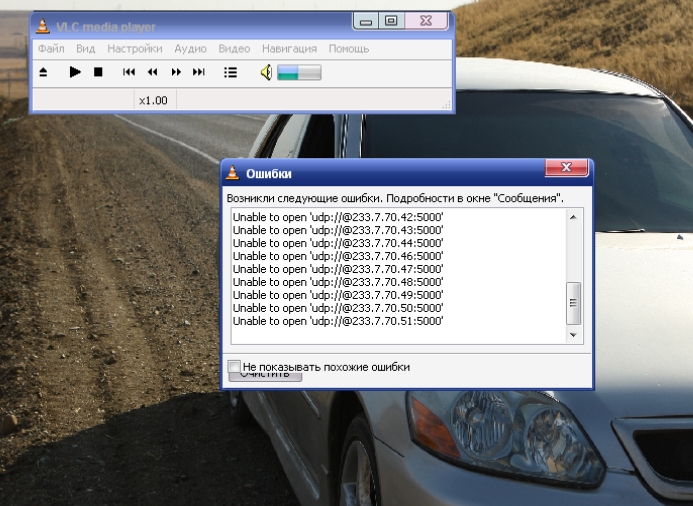Viewport: 693px width, 506px height.
Task: Click the Eject media button
Action: point(43,72)
